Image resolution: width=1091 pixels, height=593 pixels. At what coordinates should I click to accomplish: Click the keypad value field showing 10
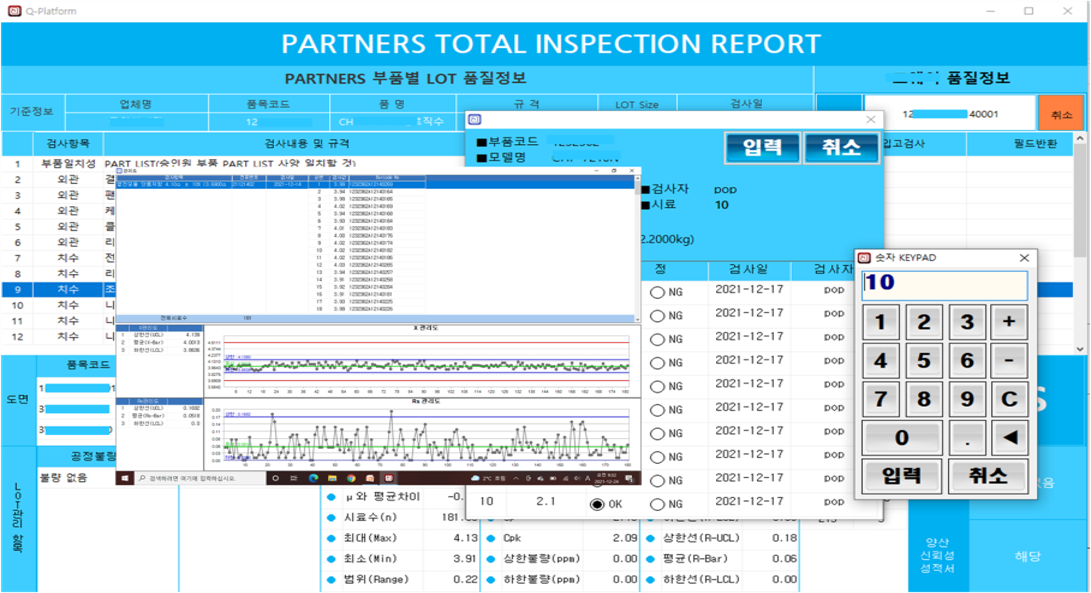(x=944, y=285)
